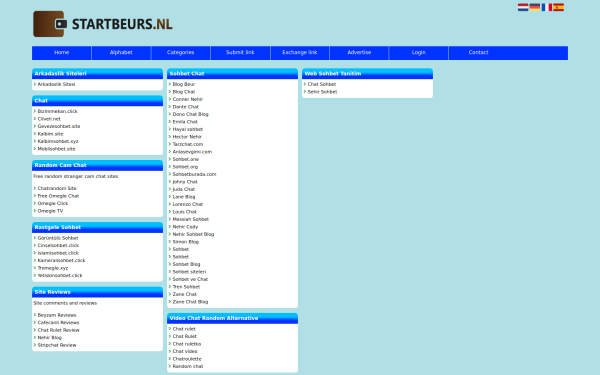Open the Cilveli.net link
The height and width of the screenshot is (375, 600).
pyautogui.click(x=49, y=119)
